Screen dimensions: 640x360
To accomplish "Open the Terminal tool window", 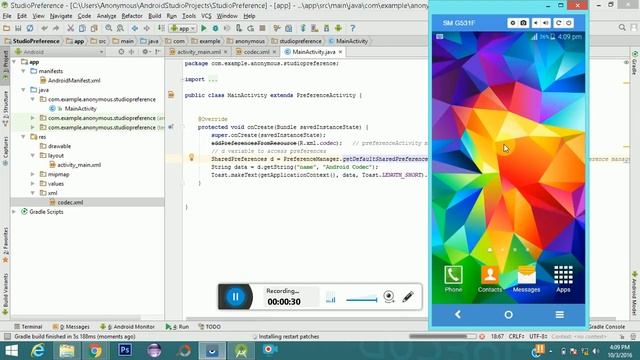I will (28, 327).
